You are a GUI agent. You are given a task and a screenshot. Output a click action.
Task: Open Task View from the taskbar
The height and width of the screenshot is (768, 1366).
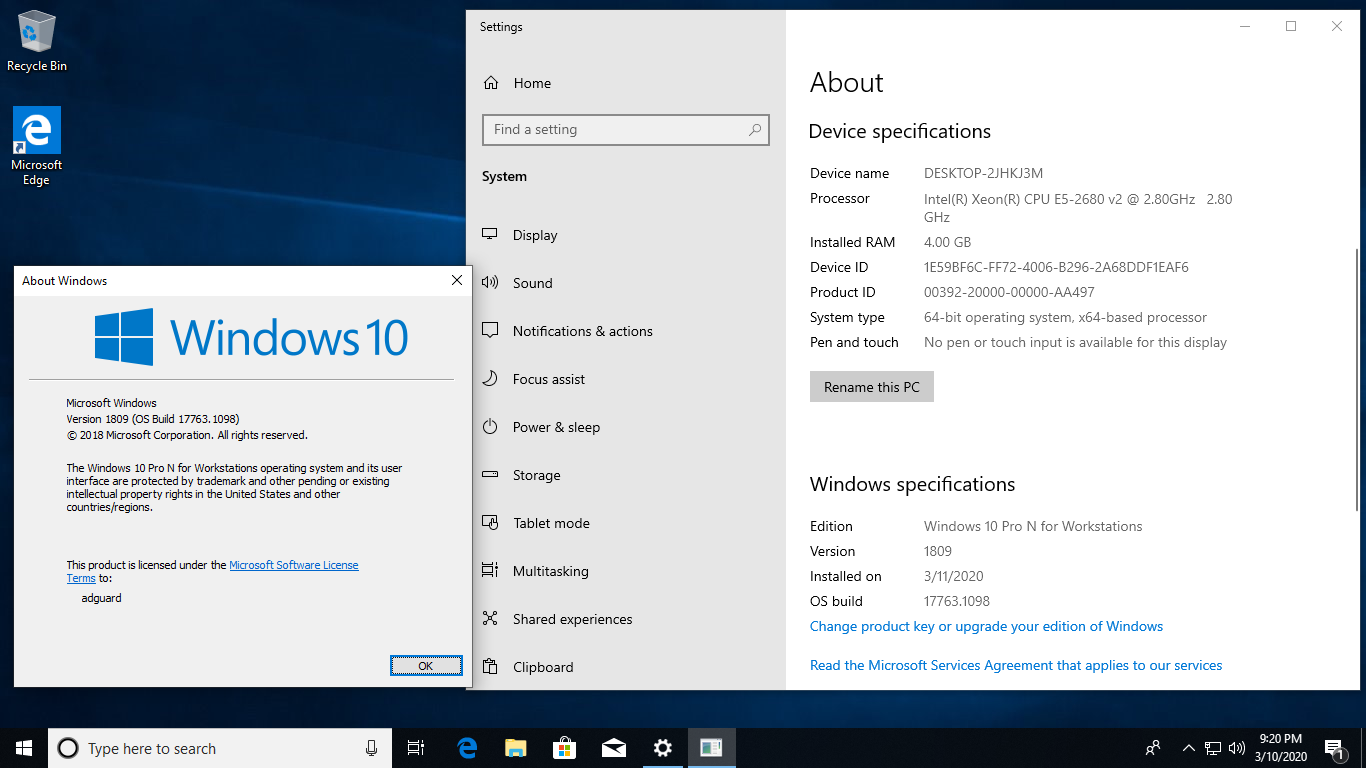(x=416, y=748)
